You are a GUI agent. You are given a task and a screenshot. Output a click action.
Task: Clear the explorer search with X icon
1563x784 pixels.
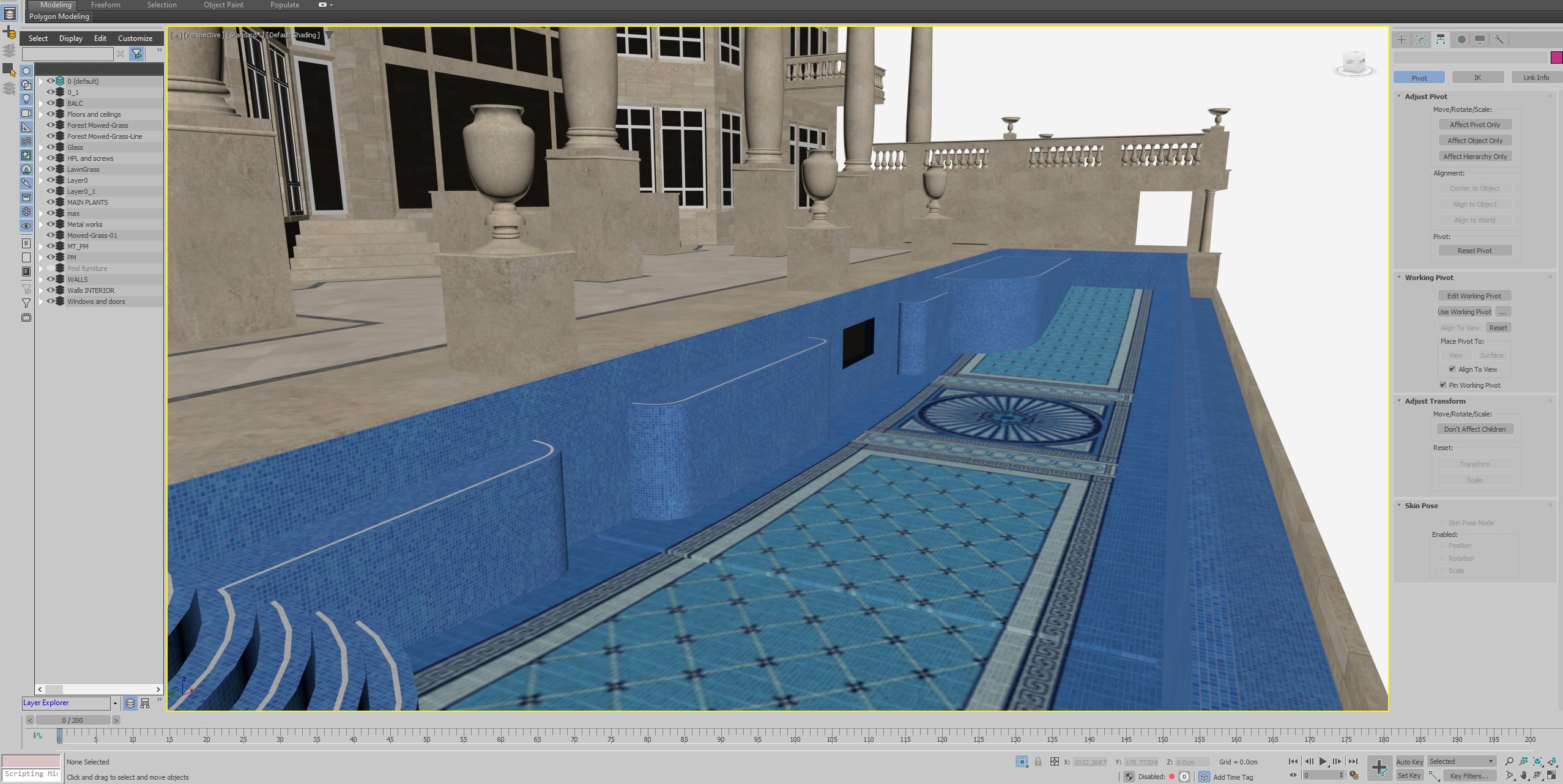(121, 54)
